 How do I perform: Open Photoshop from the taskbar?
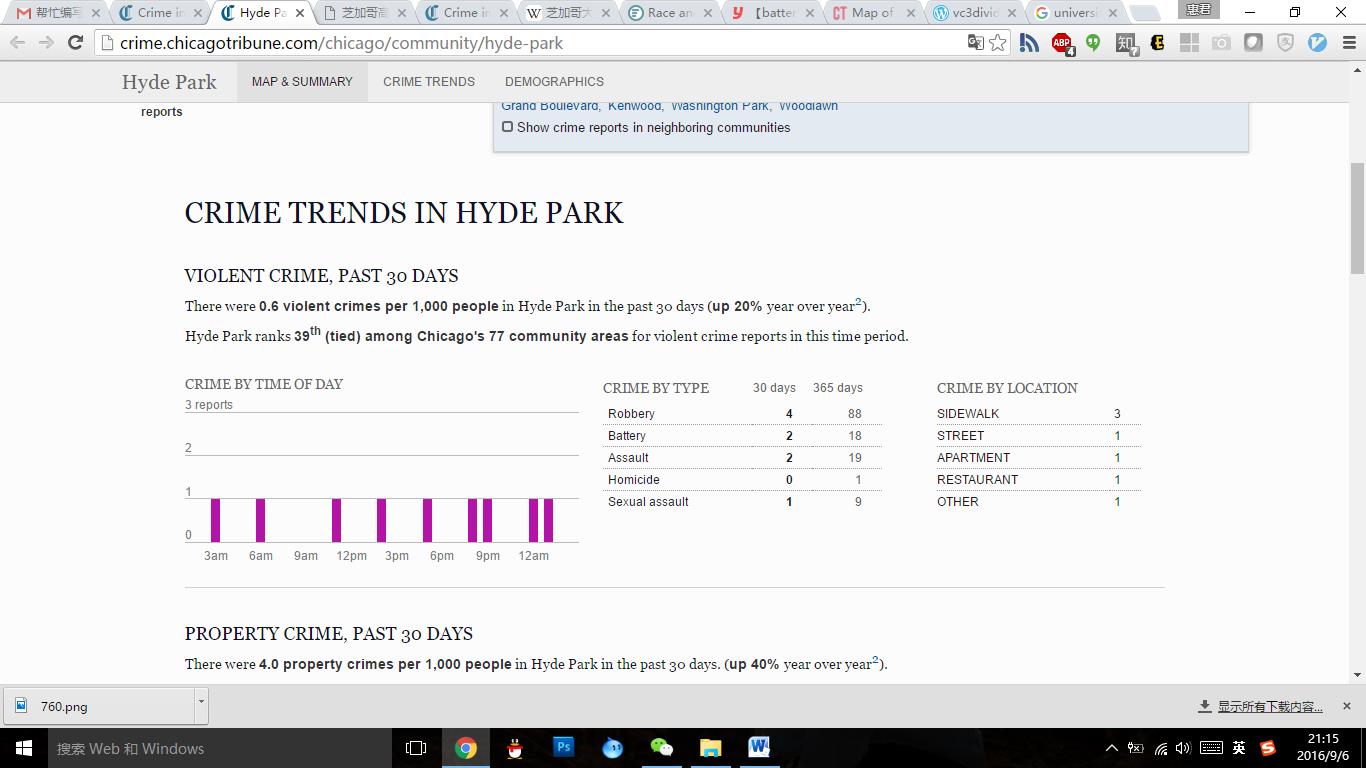point(563,747)
